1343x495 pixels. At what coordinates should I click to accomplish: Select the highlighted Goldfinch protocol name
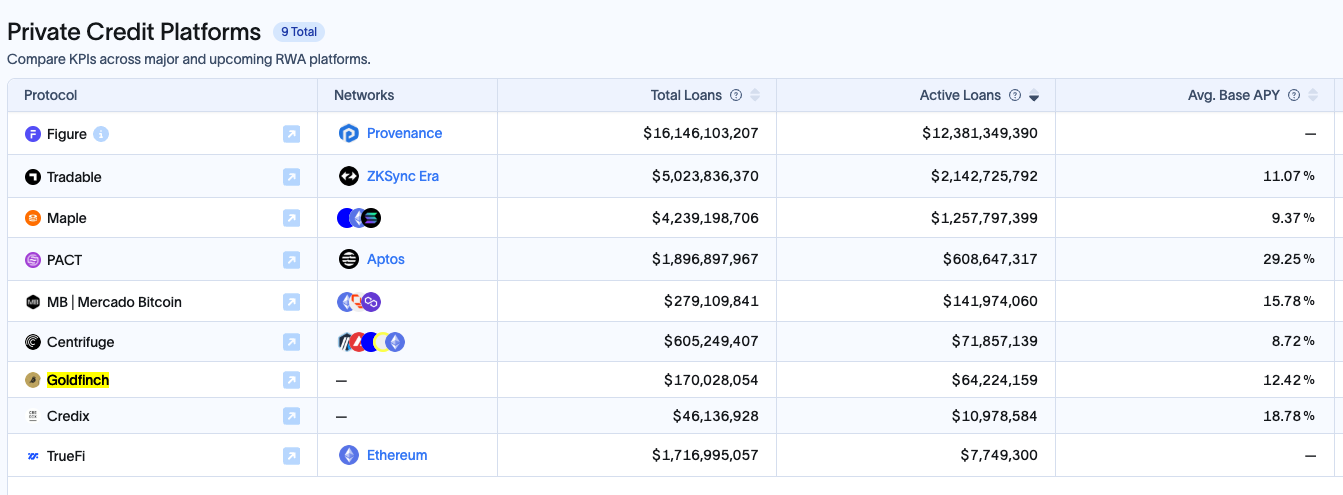(x=78, y=380)
